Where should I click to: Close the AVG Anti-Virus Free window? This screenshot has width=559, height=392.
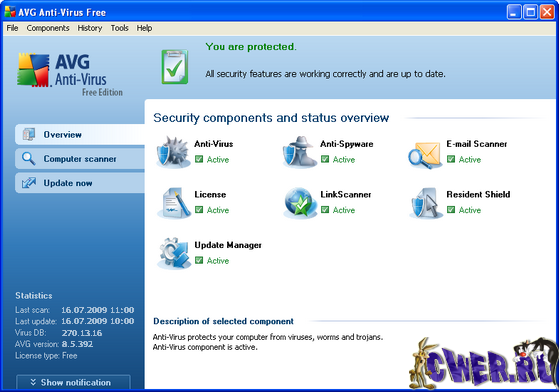click(547, 12)
